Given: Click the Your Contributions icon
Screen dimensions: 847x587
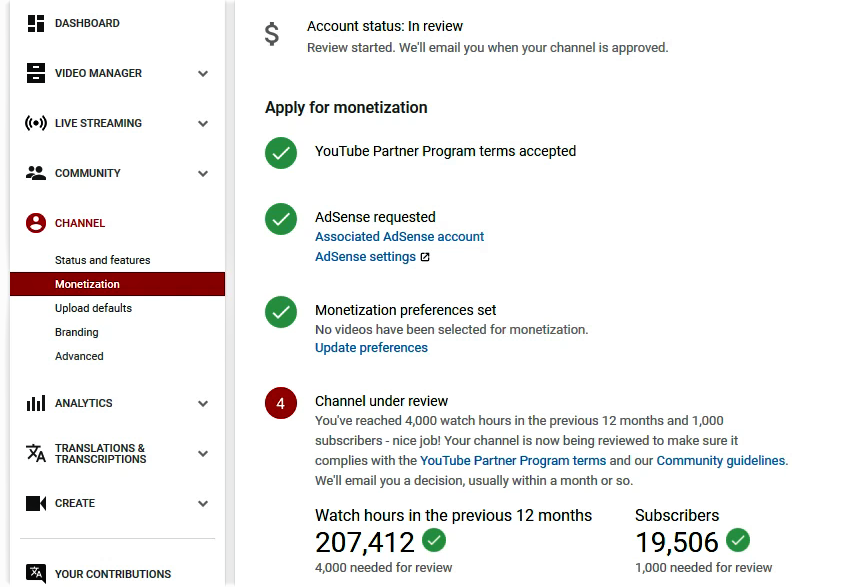Looking at the screenshot, I should point(36,572).
